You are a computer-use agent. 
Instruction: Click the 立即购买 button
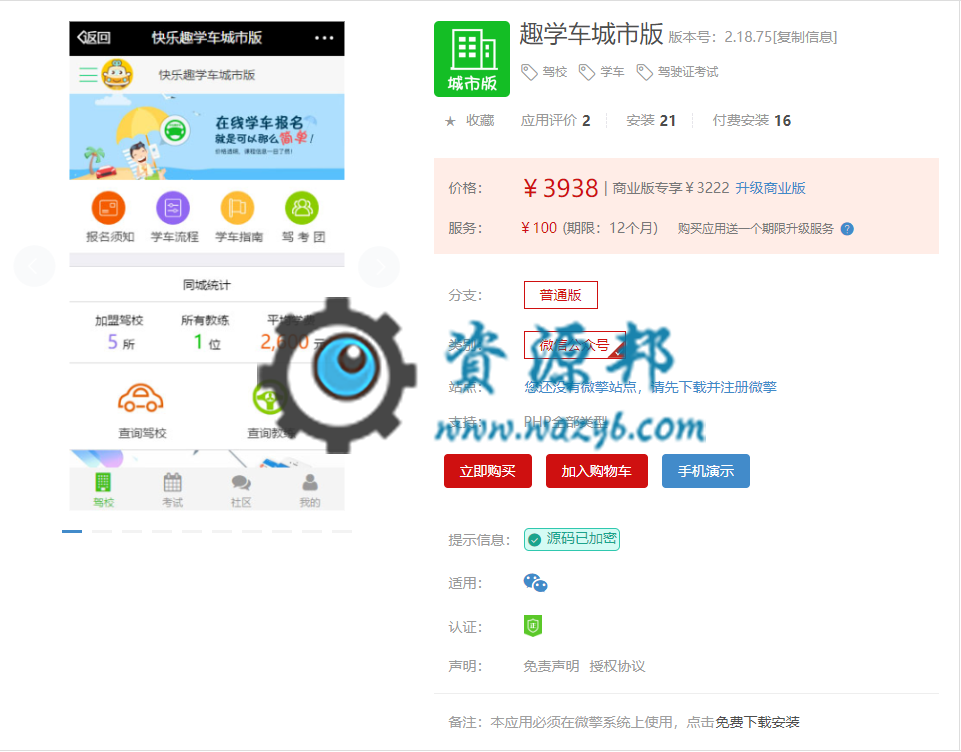pyautogui.click(x=488, y=471)
